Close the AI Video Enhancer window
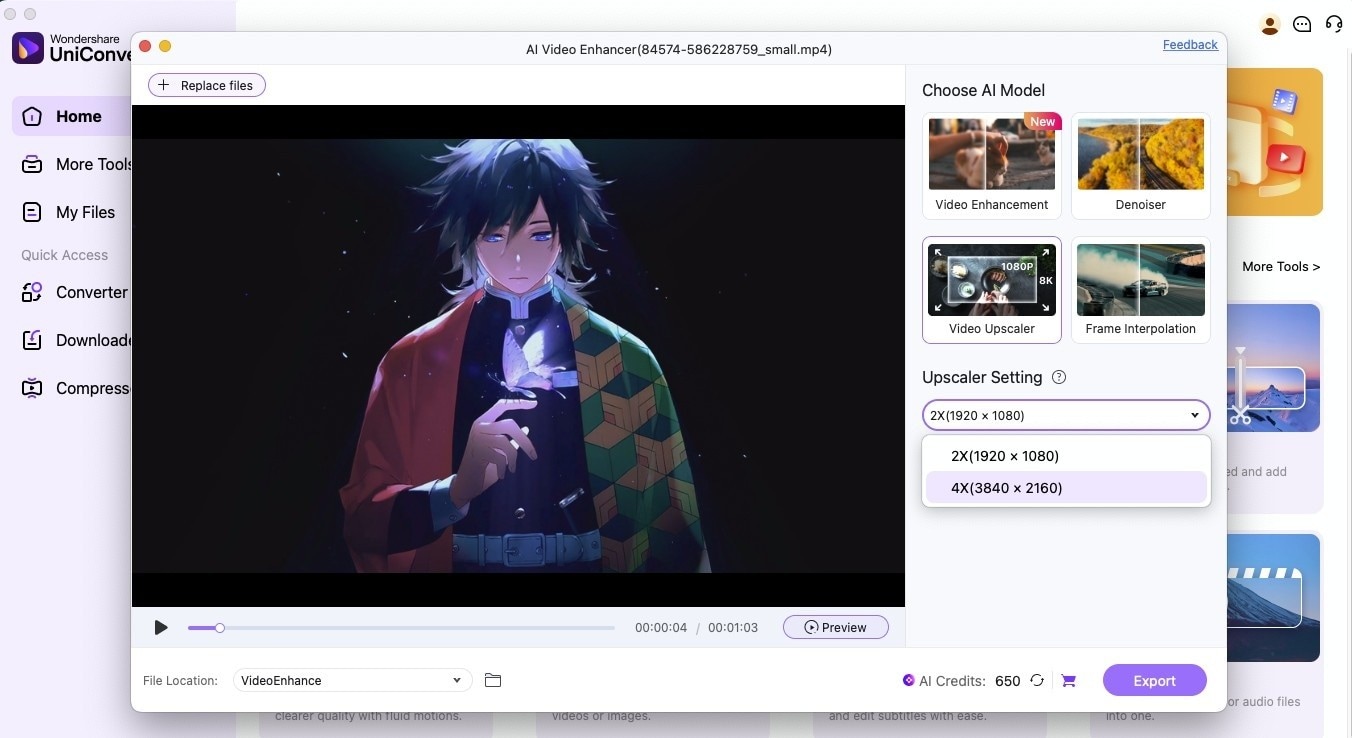This screenshot has width=1352, height=738. click(x=145, y=46)
